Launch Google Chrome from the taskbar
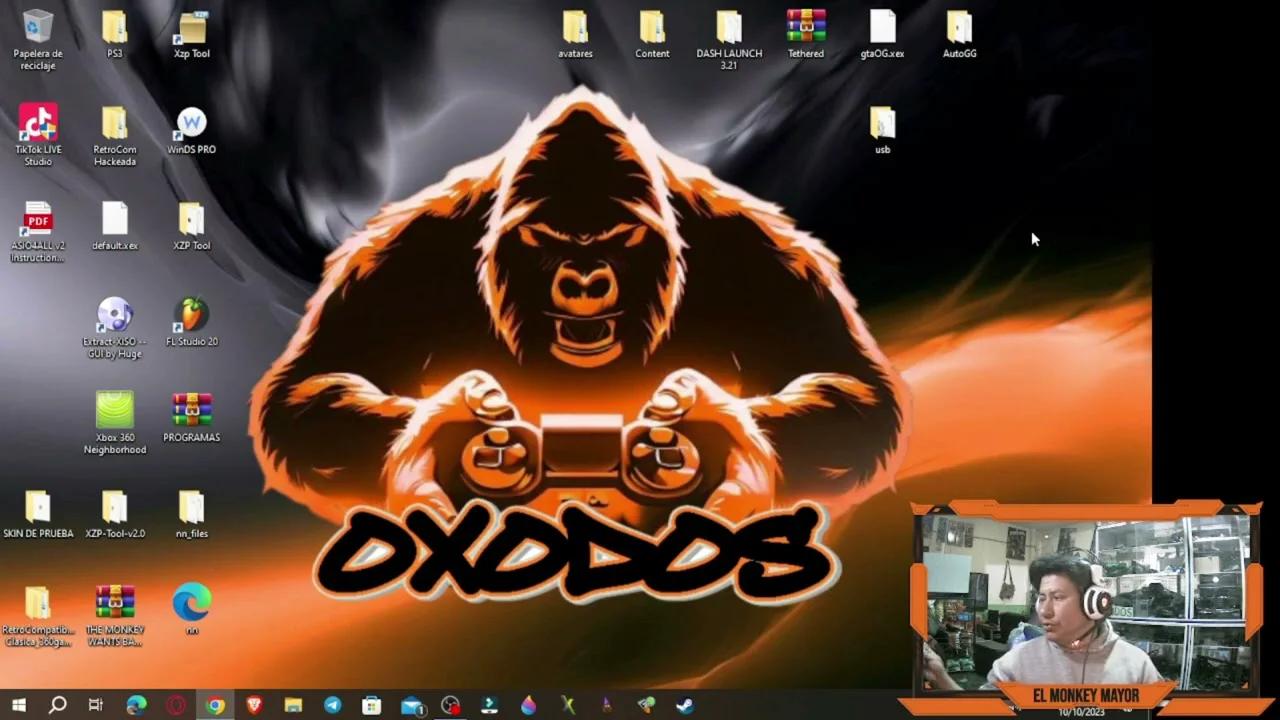 215,705
